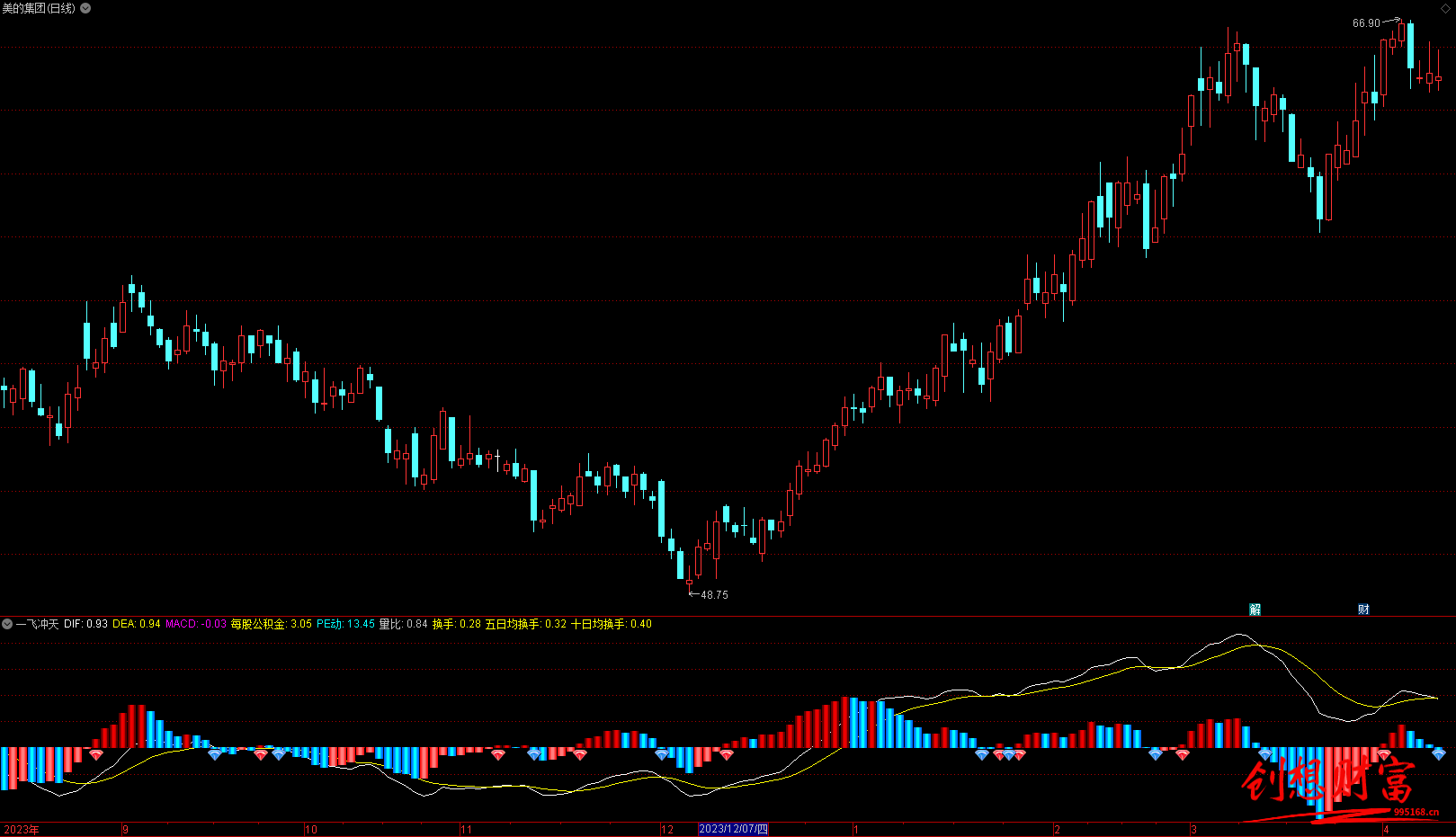Select the DEA: 0.94 value label
Image resolution: width=1456 pixels, height=837 pixels.
point(137,624)
